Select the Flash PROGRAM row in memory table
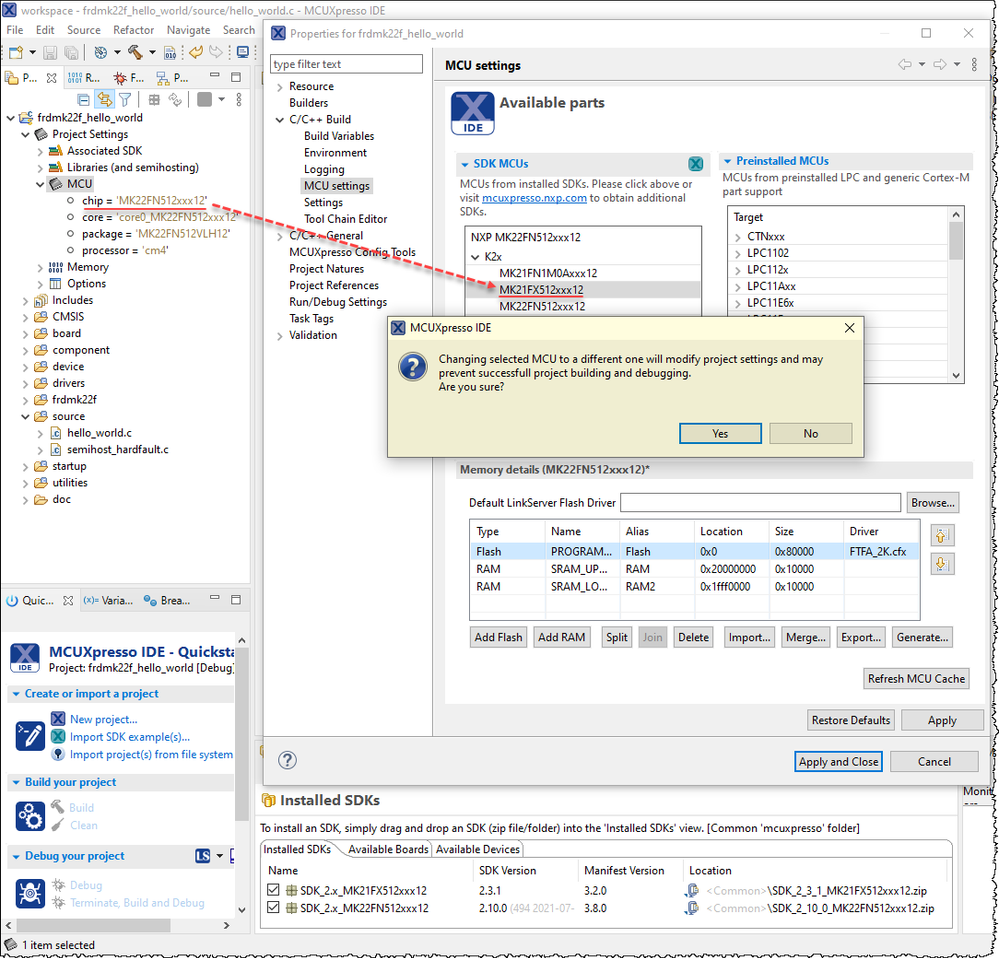 (x=694, y=552)
